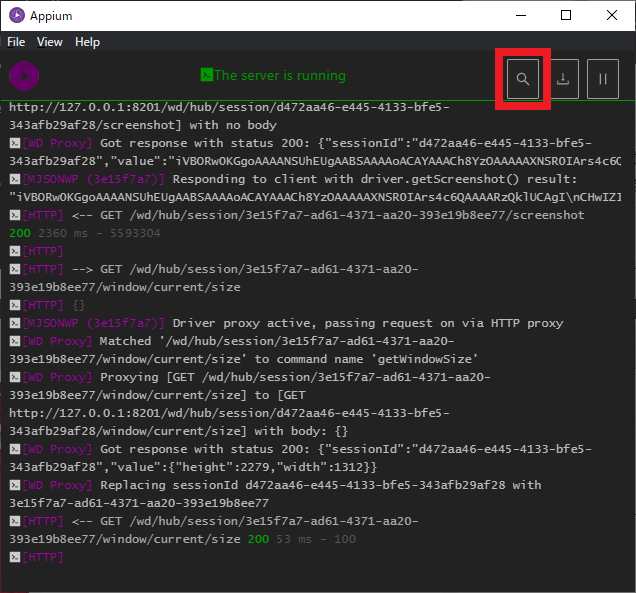Click icon before '[HTTP] {}' line
Image resolution: width=636 pixels, height=593 pixels.
[x=15, y=305]
